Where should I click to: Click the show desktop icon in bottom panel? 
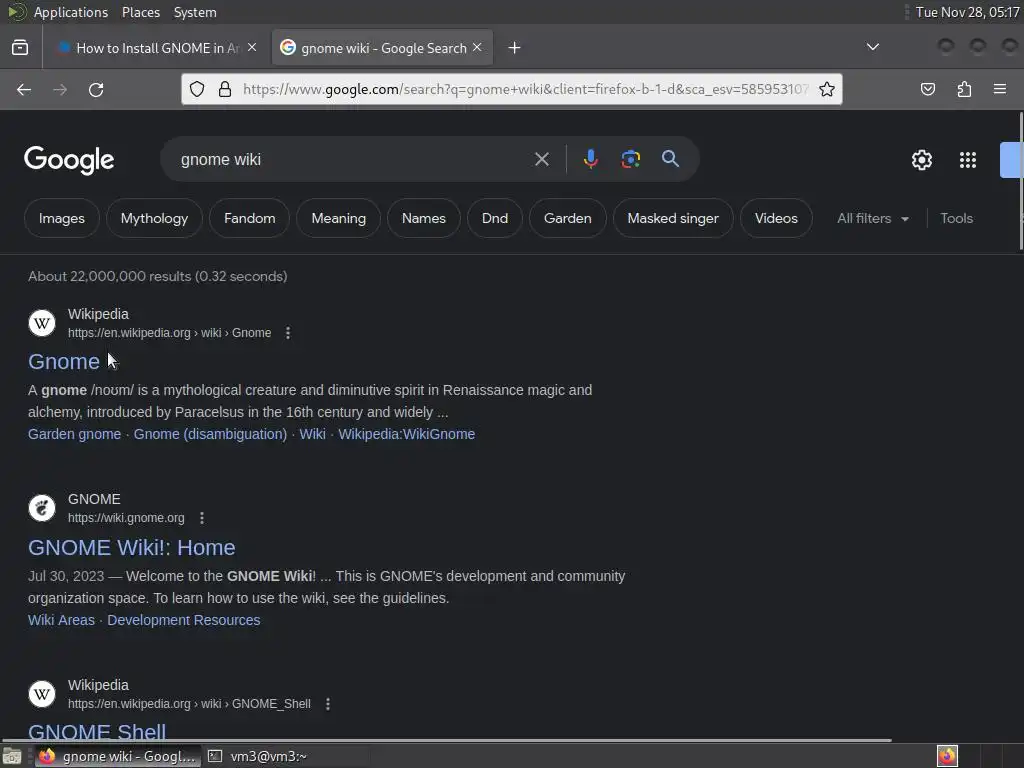pyautogui.click(x=12, y=756)
